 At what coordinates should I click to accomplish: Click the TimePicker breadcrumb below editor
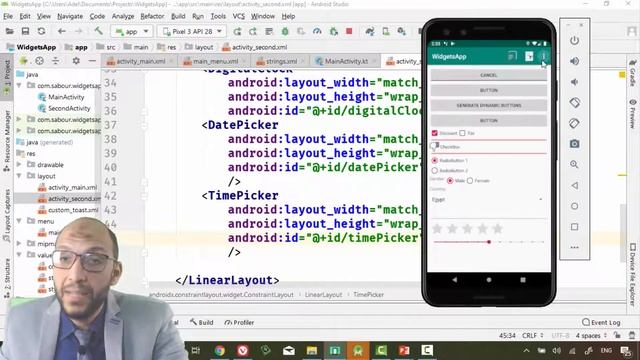click(368, 294)
